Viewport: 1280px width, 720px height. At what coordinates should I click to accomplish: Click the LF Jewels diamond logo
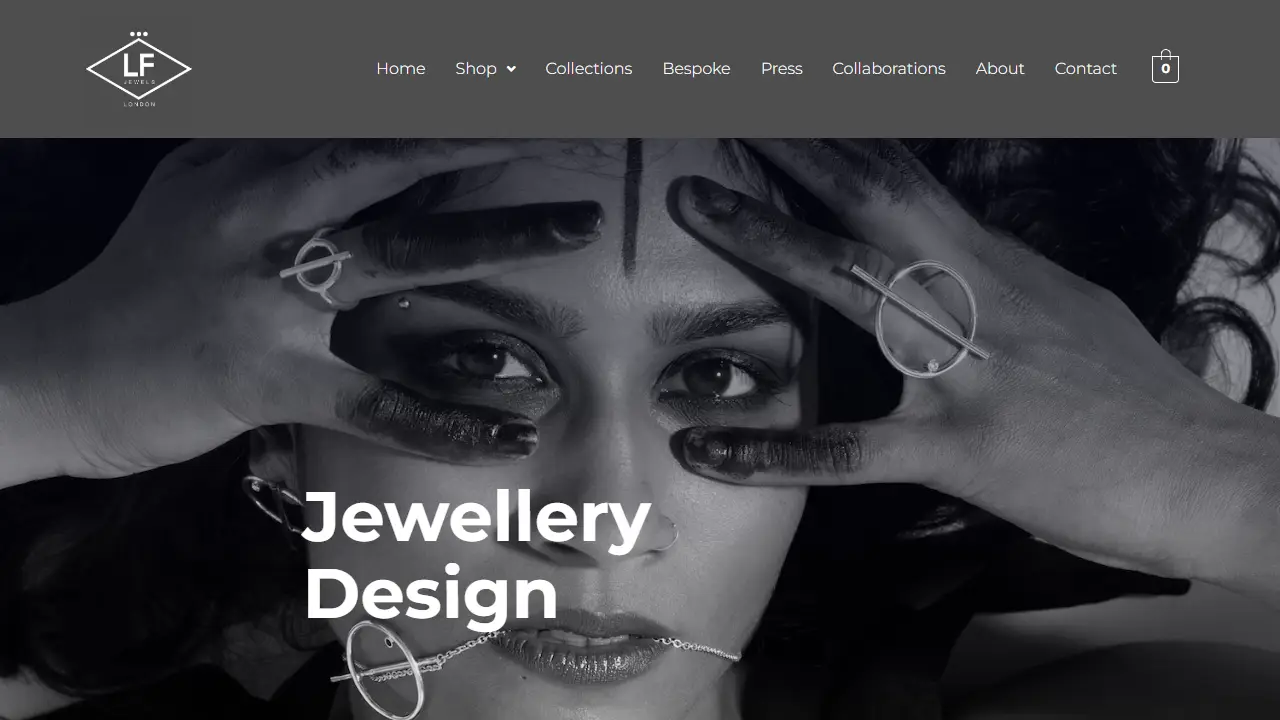pos(139,69)
